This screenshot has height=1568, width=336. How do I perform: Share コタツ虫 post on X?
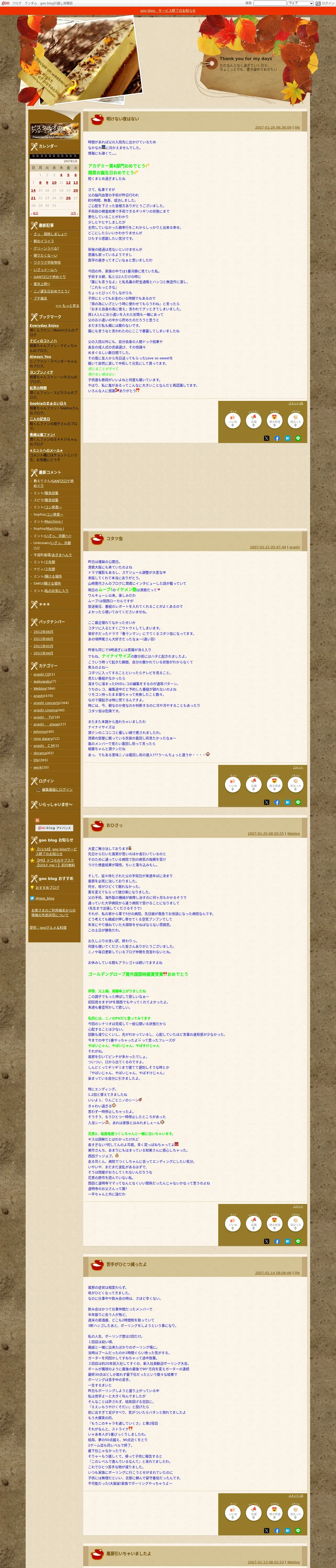266,802
